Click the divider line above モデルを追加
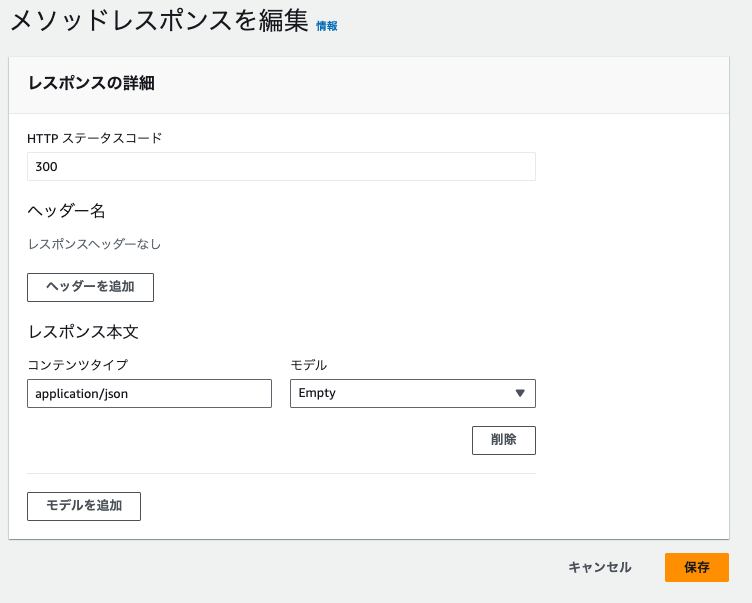Viewport: 752px width, 603px height. 281,473
